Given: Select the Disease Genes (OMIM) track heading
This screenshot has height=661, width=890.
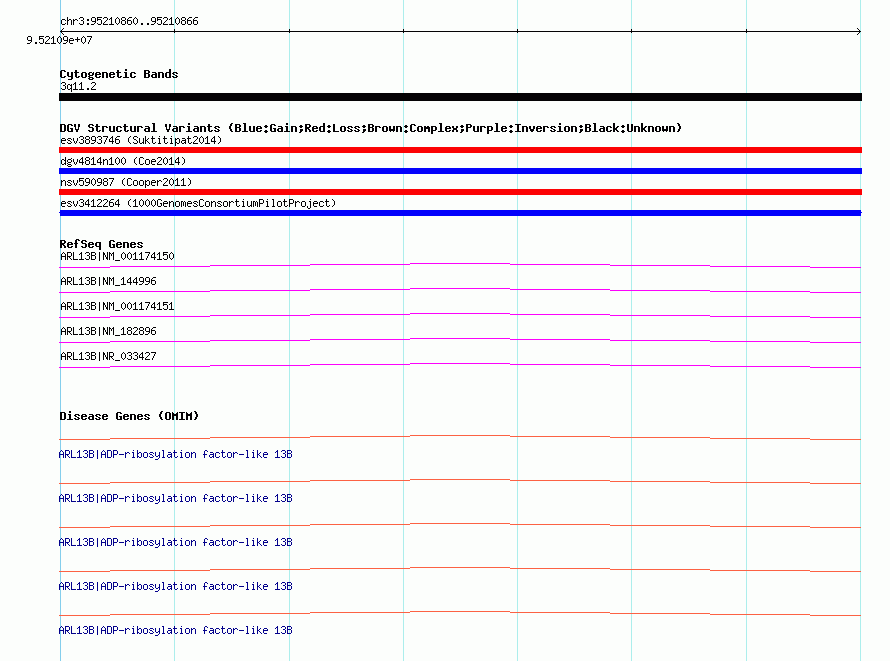Looking at the screenshot, I should coord(129,416).
